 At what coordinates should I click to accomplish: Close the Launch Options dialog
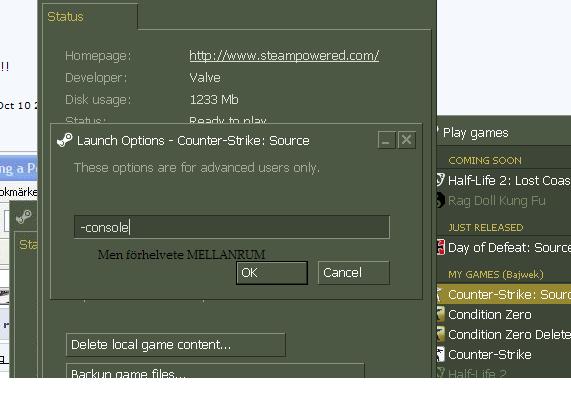tap(406, 140)
